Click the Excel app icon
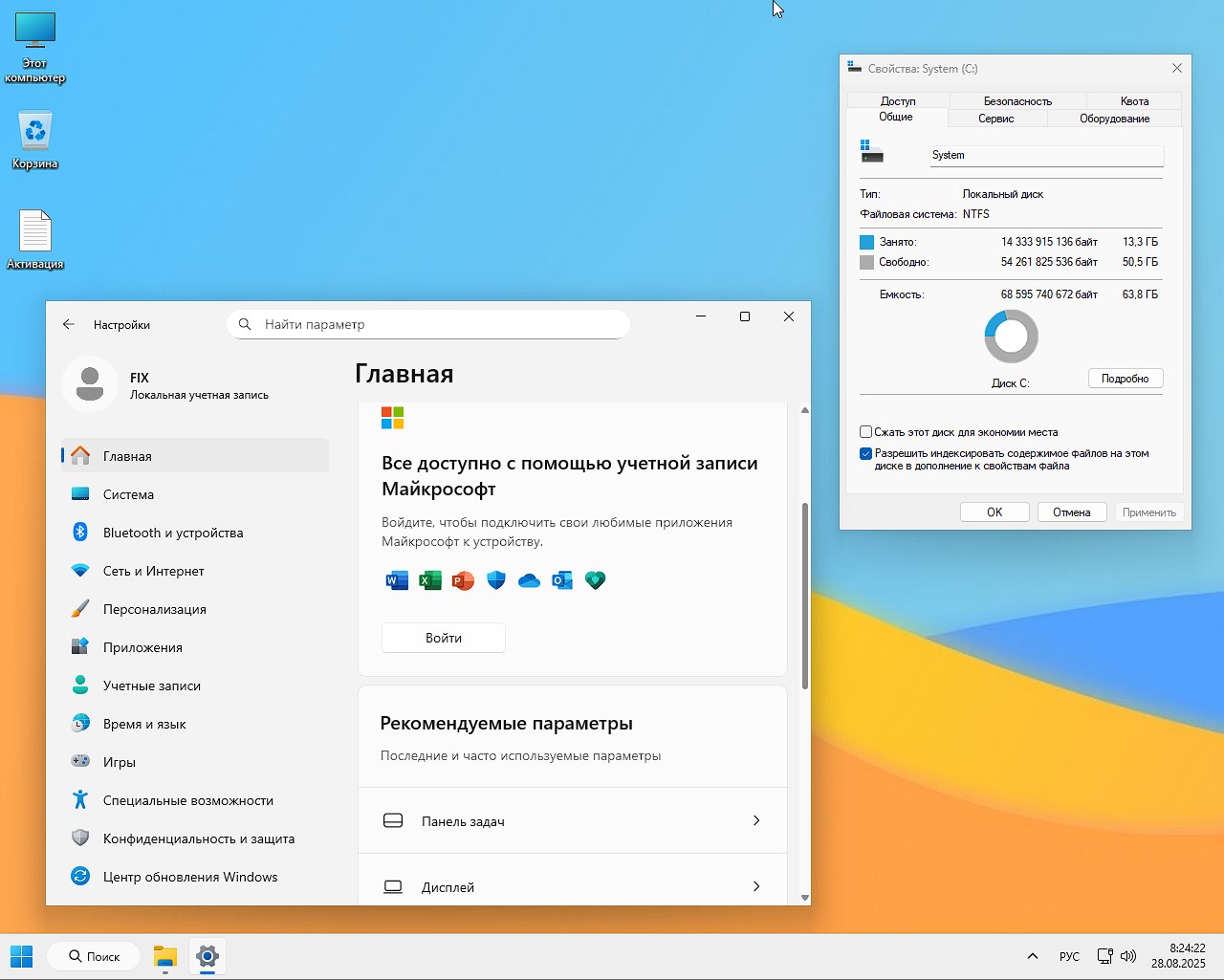Screen dimensions: 1224x980 pos(430,580)
